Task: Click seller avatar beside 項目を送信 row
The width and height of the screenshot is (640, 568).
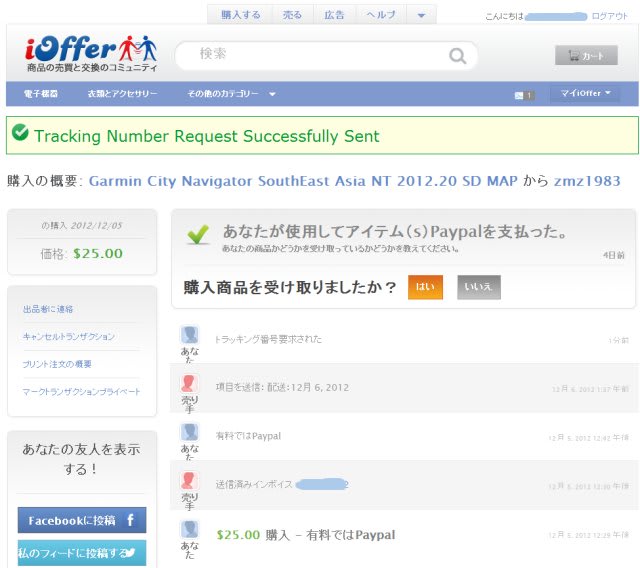Action: click(189, 383)
